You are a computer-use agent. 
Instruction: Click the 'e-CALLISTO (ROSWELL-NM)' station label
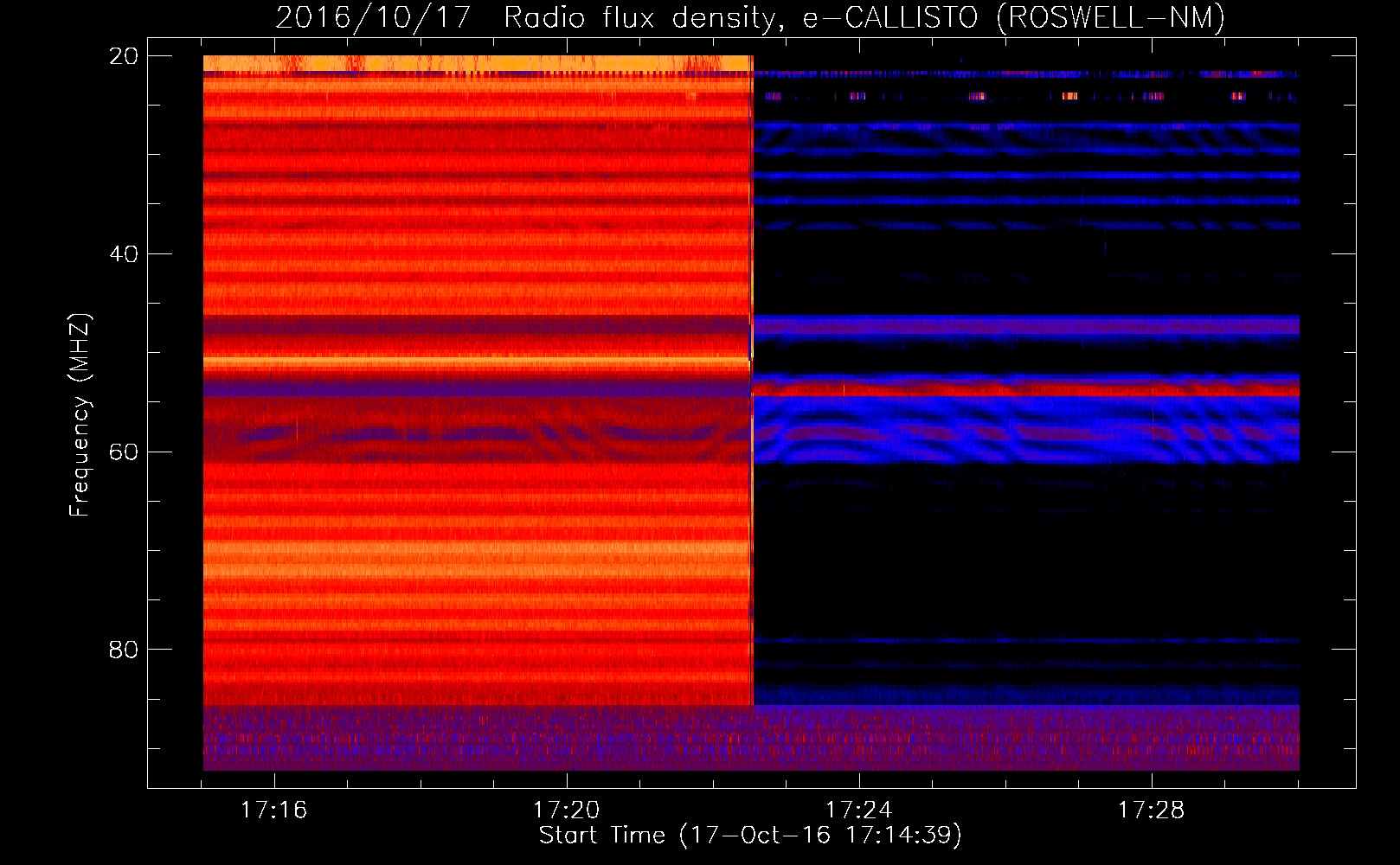pyautogui.click(x=1014, y=17)
